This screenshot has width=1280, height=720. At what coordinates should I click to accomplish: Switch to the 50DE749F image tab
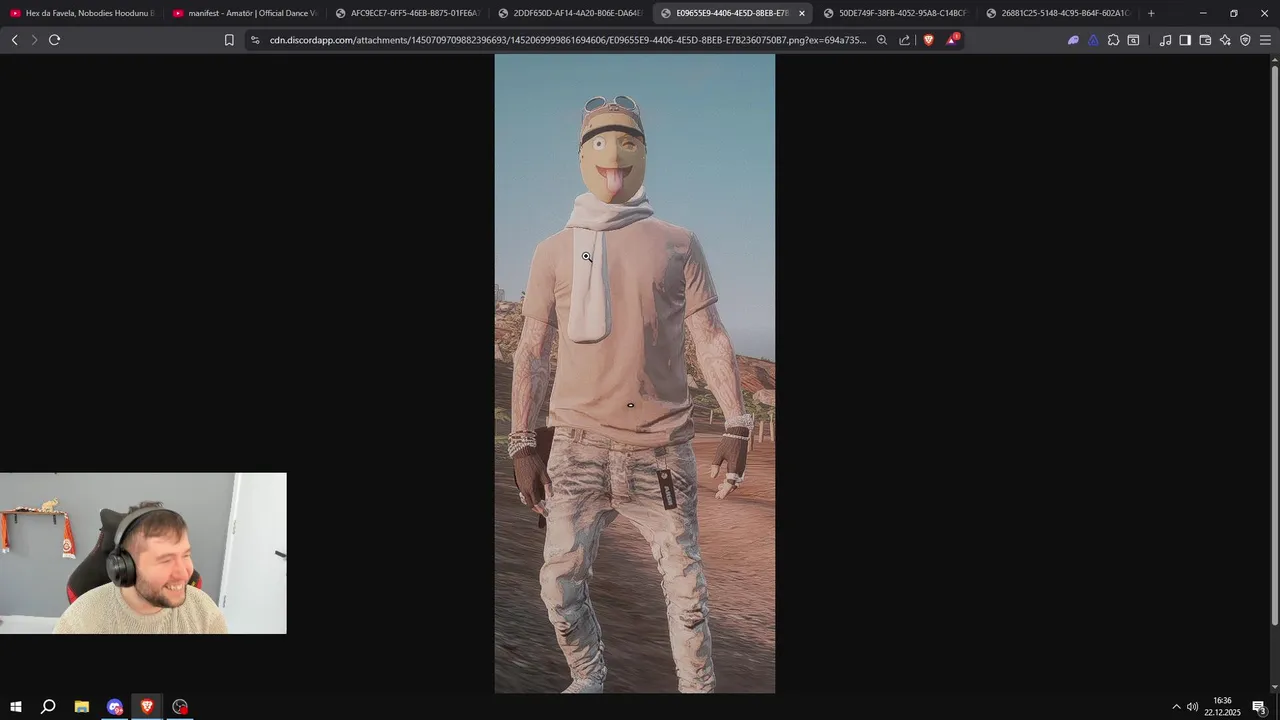[x=896, y=13]
